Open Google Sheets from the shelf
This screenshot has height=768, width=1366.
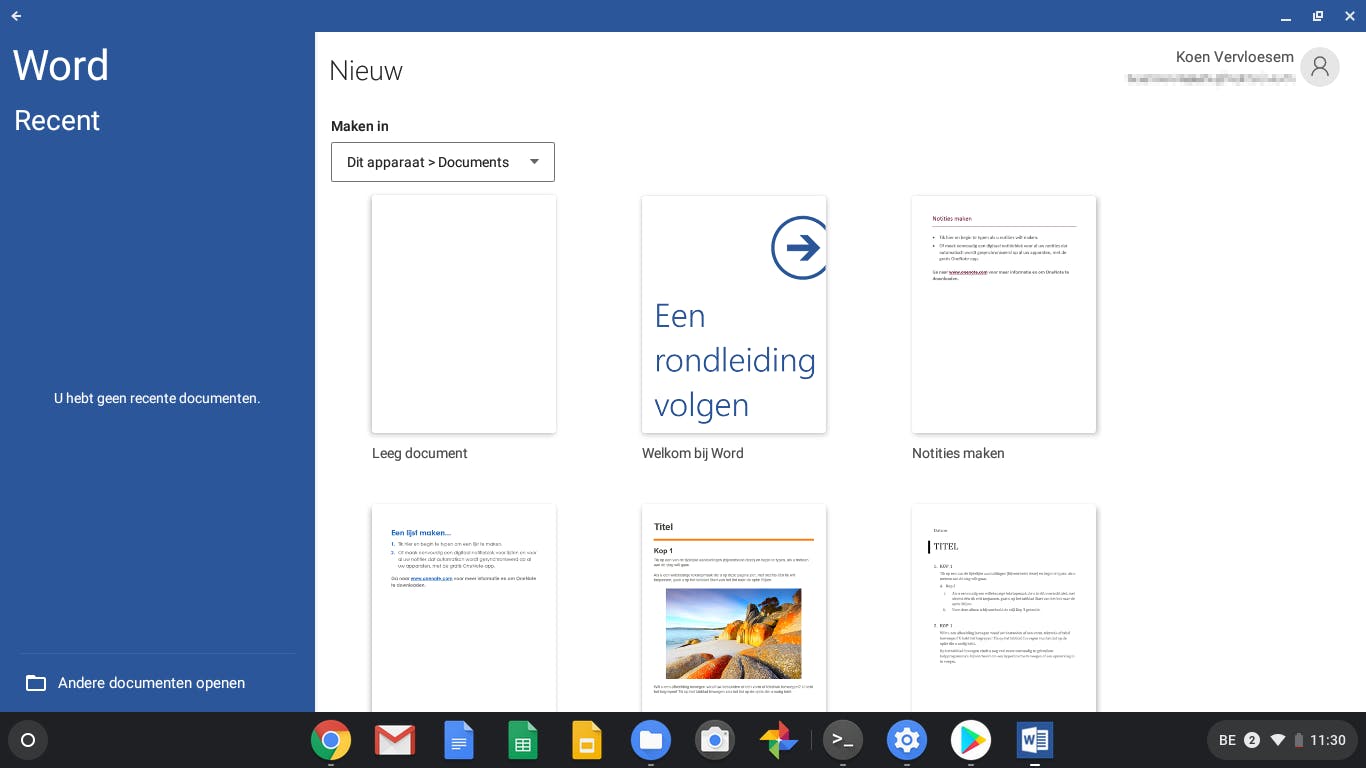[523, 741]
